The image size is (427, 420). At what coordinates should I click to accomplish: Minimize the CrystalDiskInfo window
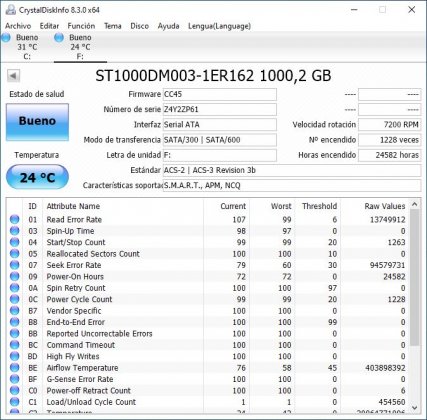354,10
